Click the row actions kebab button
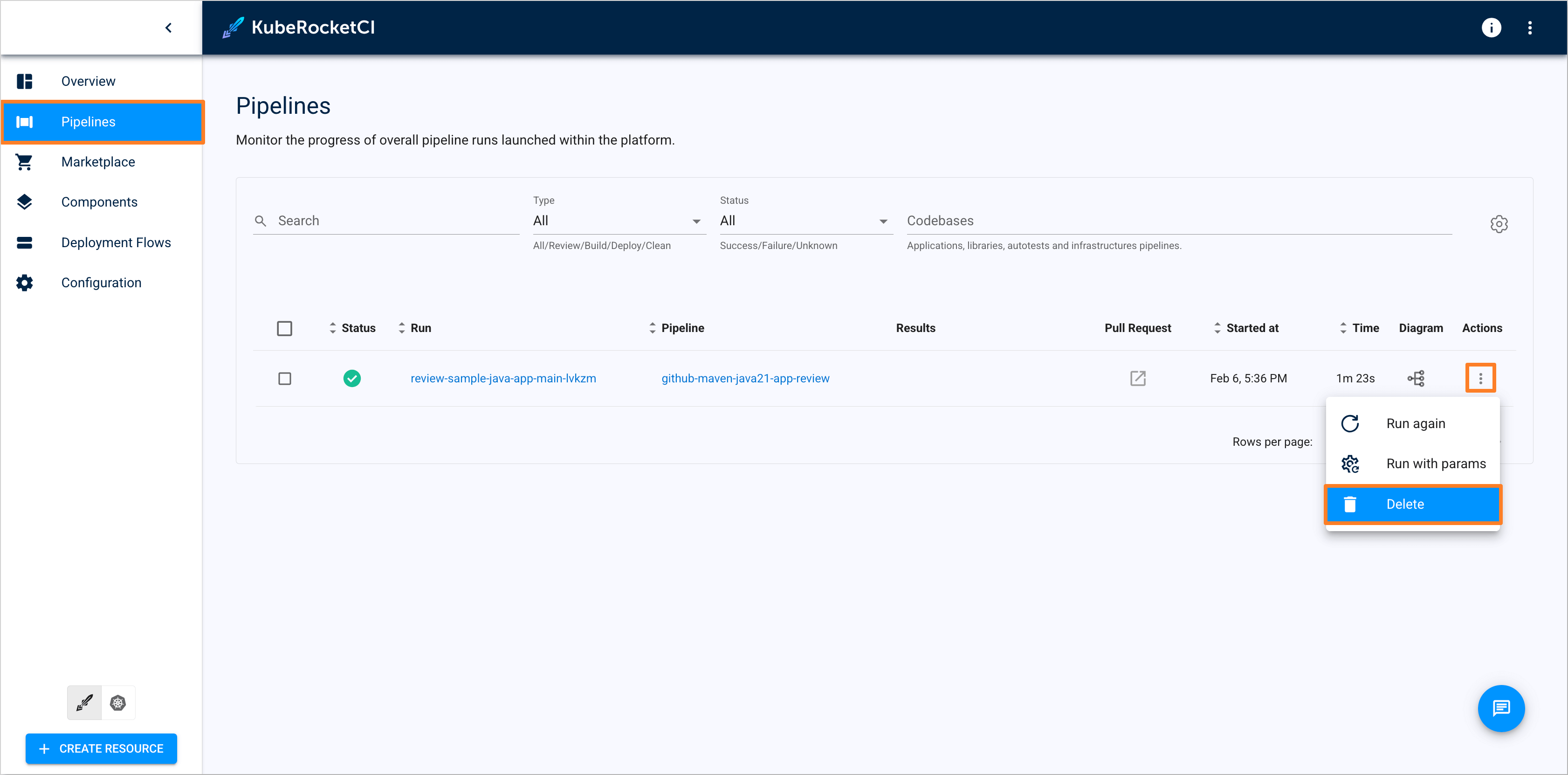This screenshot has width=1568, height=775. (x=1480, y=378)
